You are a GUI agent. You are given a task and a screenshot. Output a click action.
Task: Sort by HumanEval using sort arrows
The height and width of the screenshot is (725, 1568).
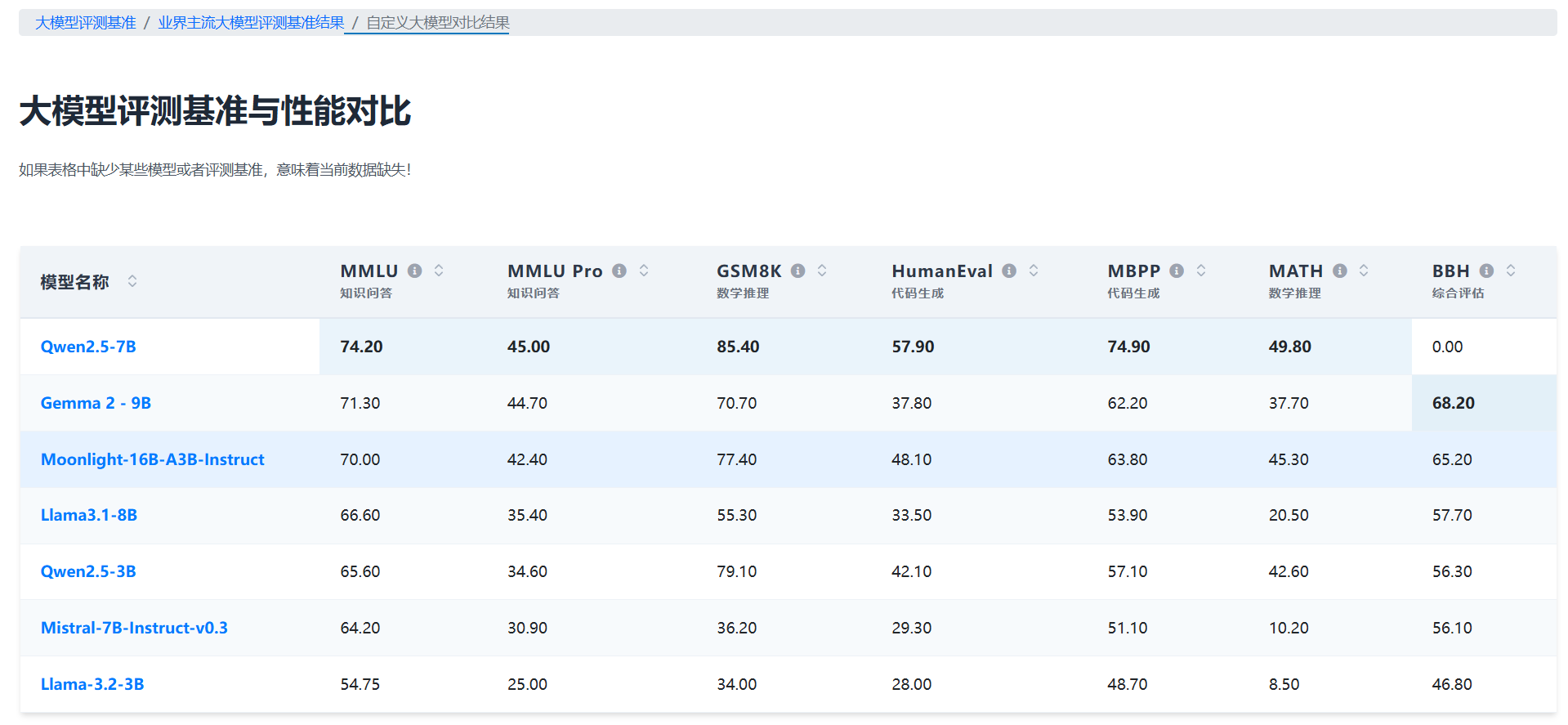pos(1034,271)
